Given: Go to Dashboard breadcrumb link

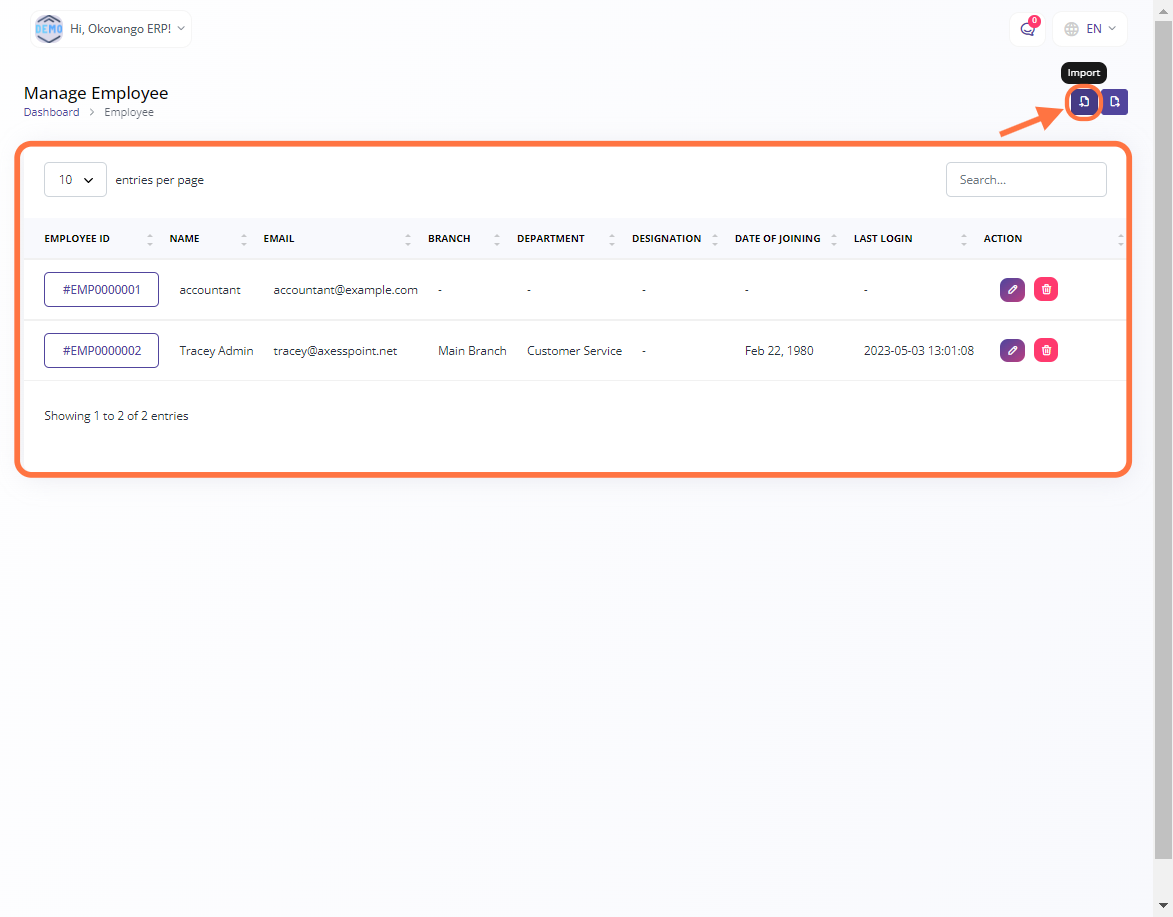Looking at the screenshot, I should [x=52, y=113].
